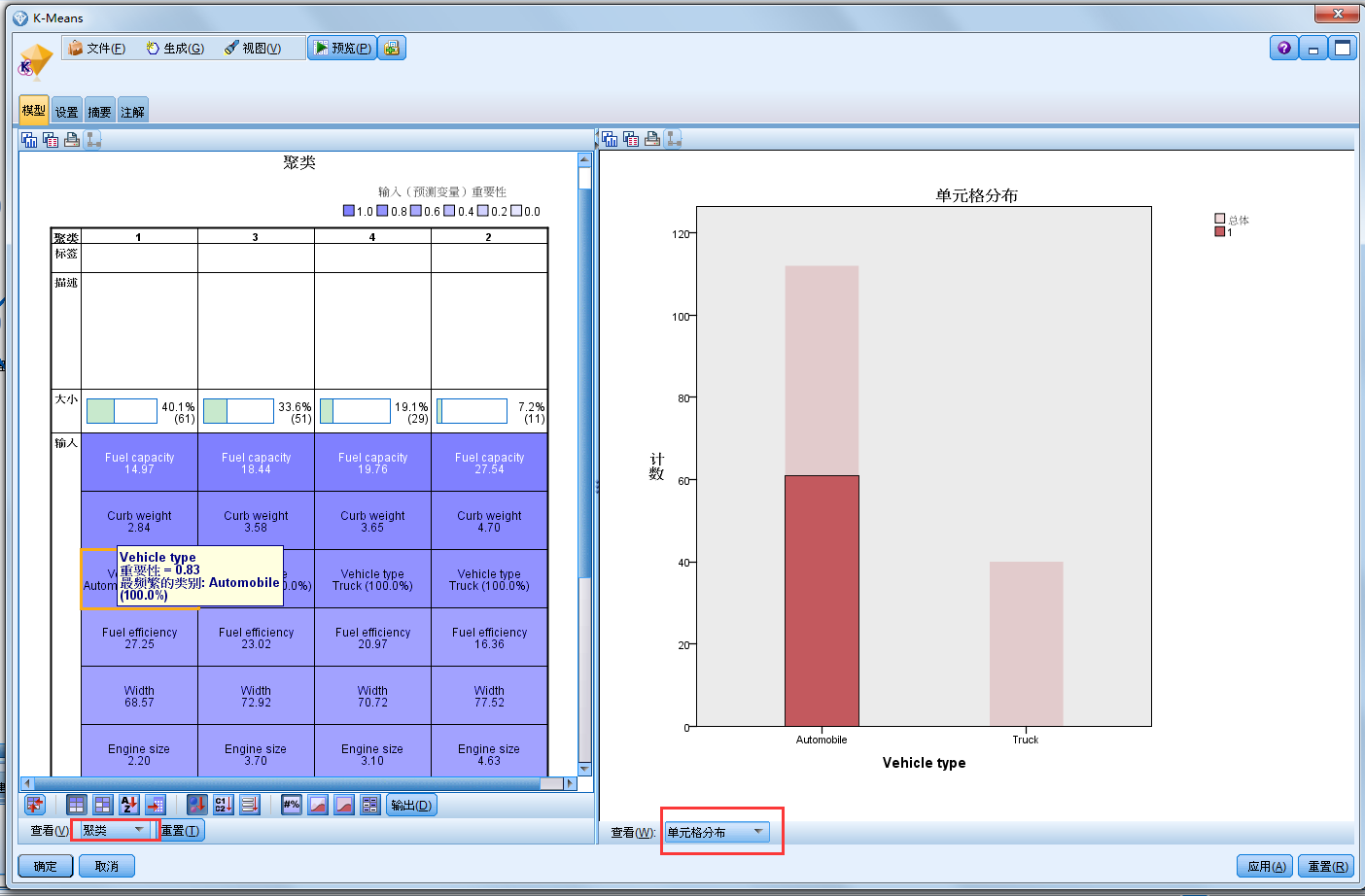Open the 查看(W) 单元格分布 dropdown
This screenshot has width=1365, height=896.
717,832
